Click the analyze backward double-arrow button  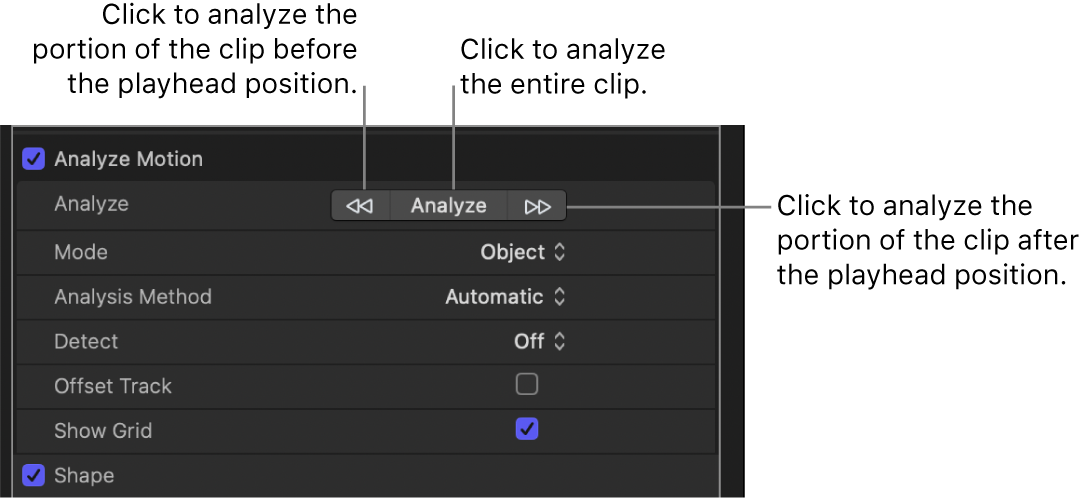point(359,206)
